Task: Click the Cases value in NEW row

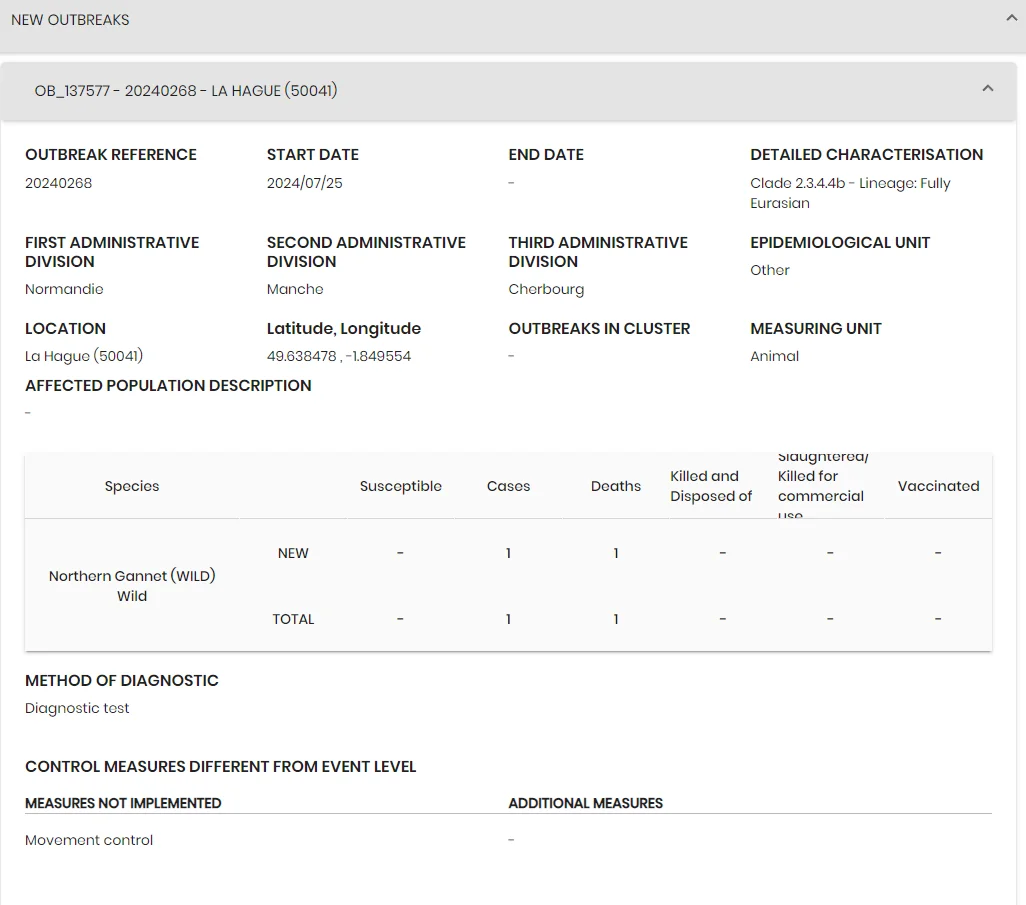Action: click(508, 553)
